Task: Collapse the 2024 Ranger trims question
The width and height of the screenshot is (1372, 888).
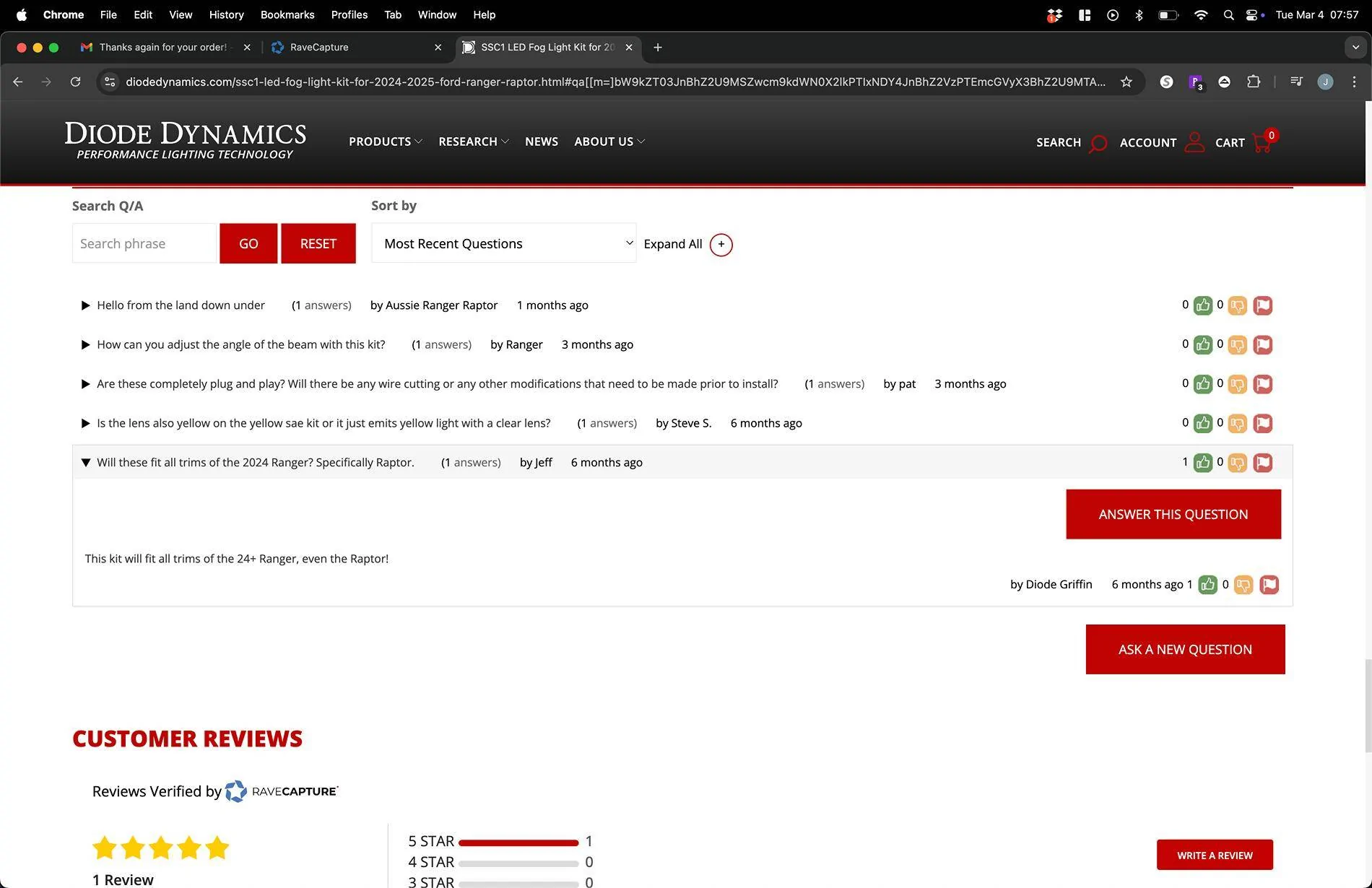Action: pos(85,463)
